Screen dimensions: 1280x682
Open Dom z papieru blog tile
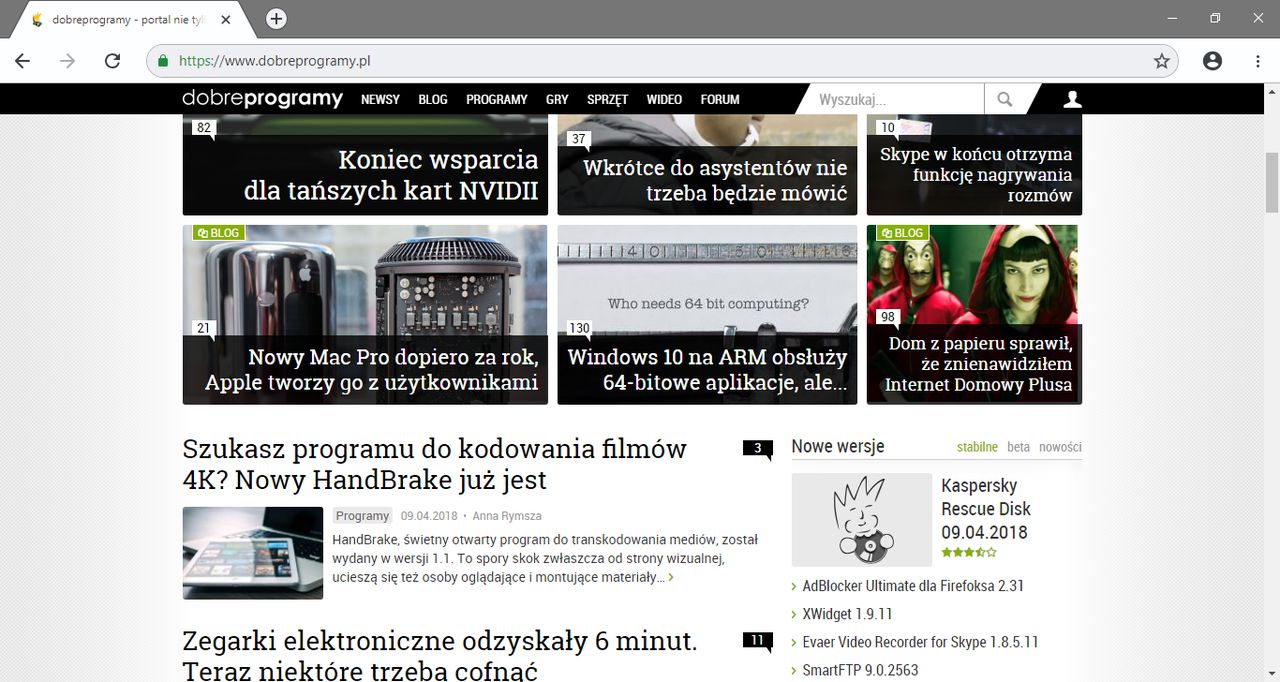tap(974, 314)
